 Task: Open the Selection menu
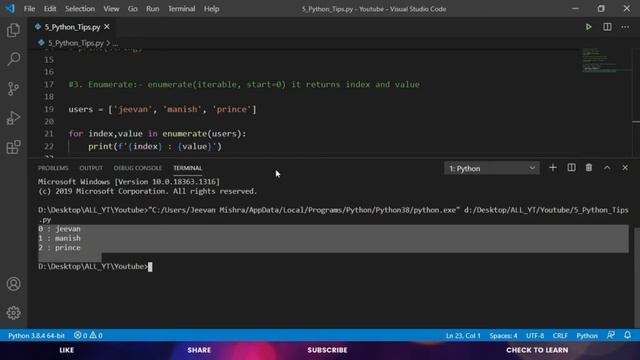click(x=80, y=9)
